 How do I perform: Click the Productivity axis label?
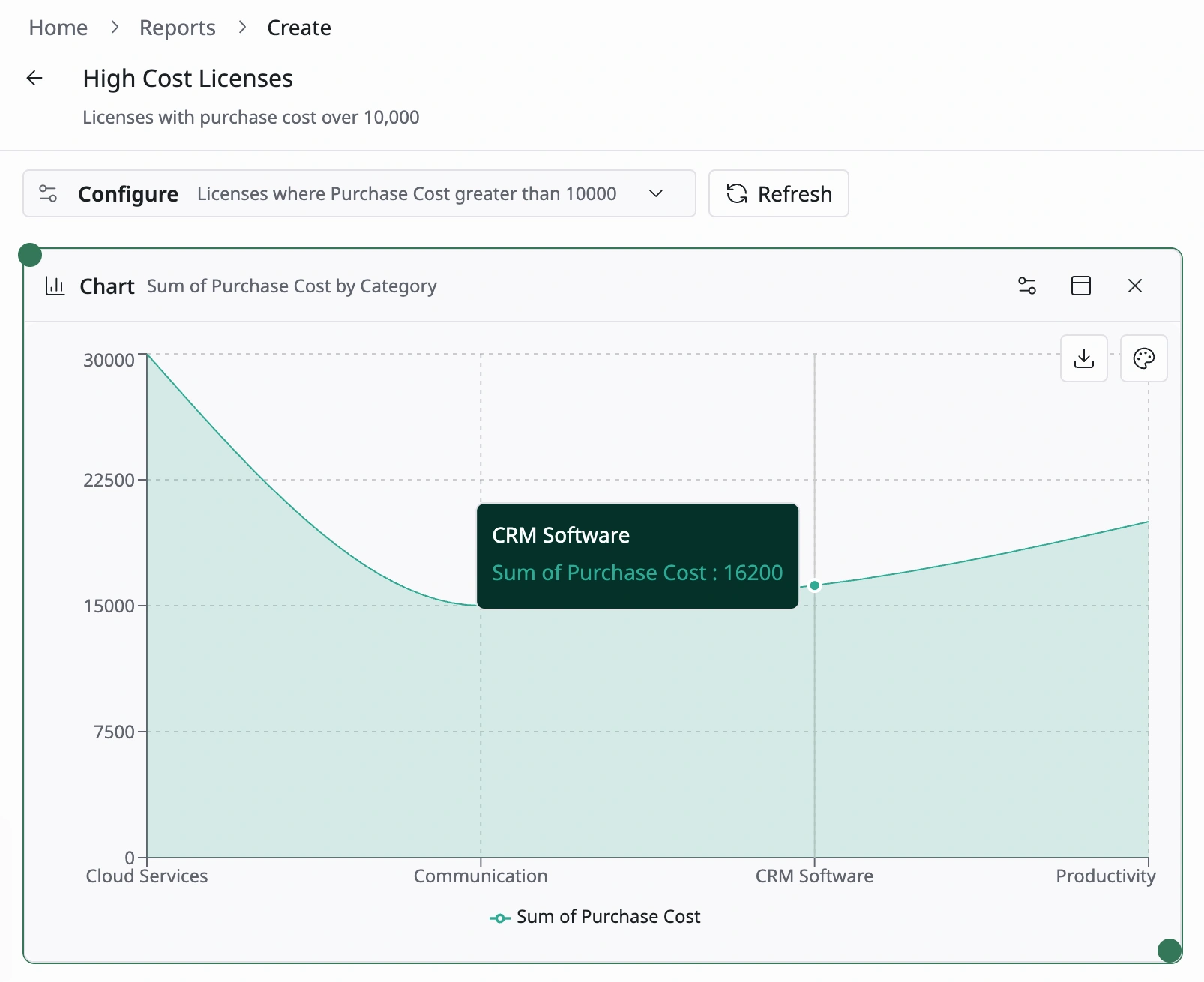click(1106, 876)
